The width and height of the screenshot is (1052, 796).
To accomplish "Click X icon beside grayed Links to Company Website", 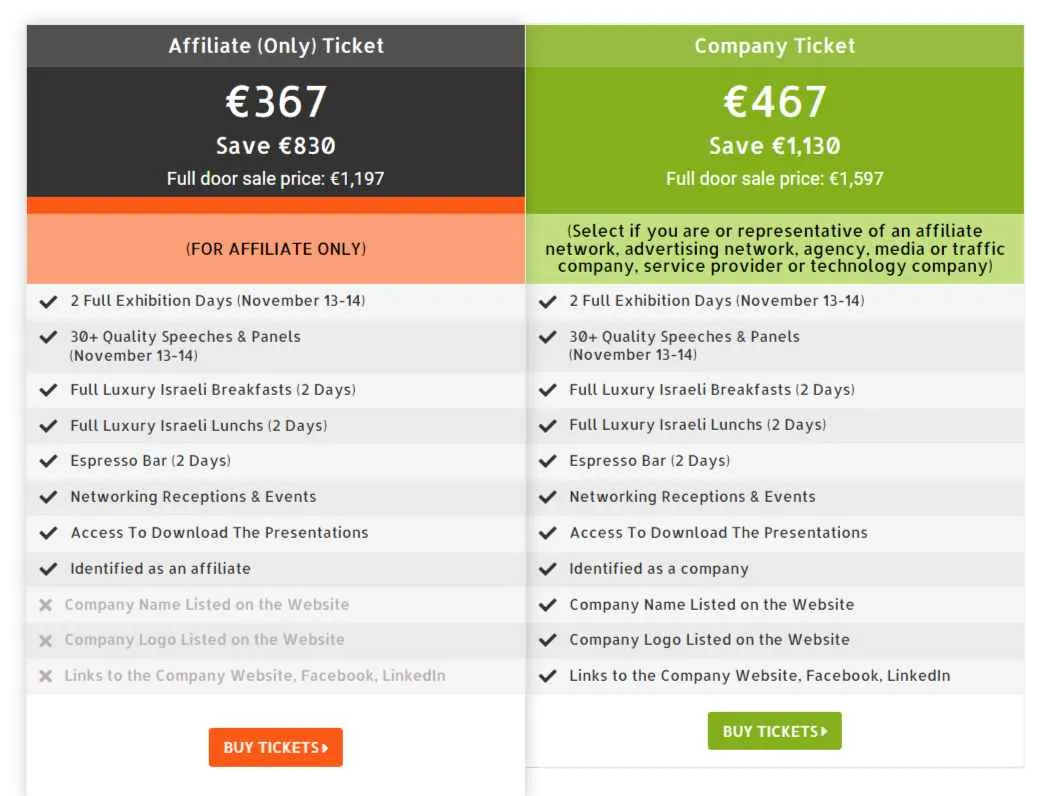I will point(46,676).
